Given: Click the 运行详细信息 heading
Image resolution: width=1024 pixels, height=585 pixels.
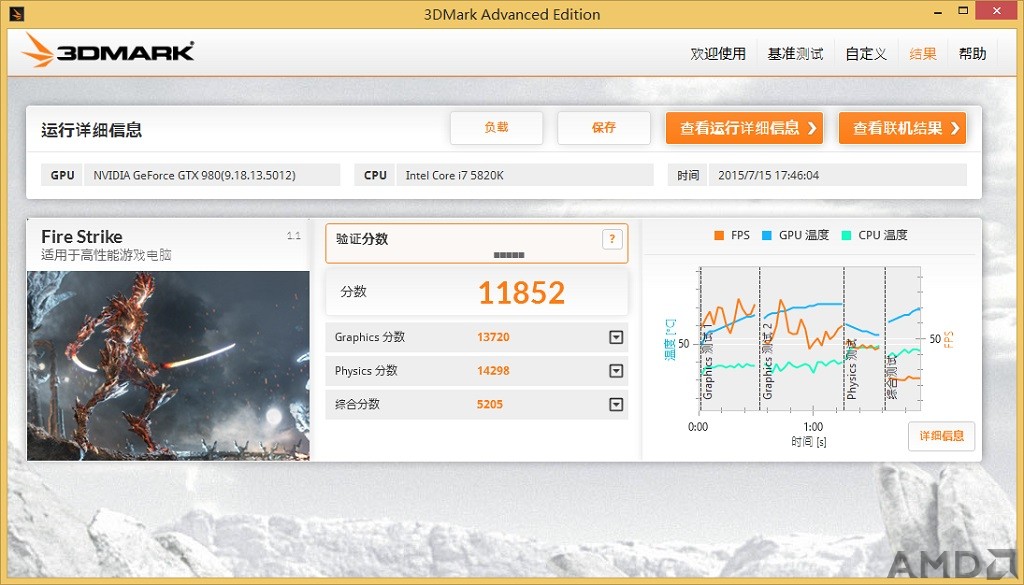Looking at the screenshot, I should point(91,130).
